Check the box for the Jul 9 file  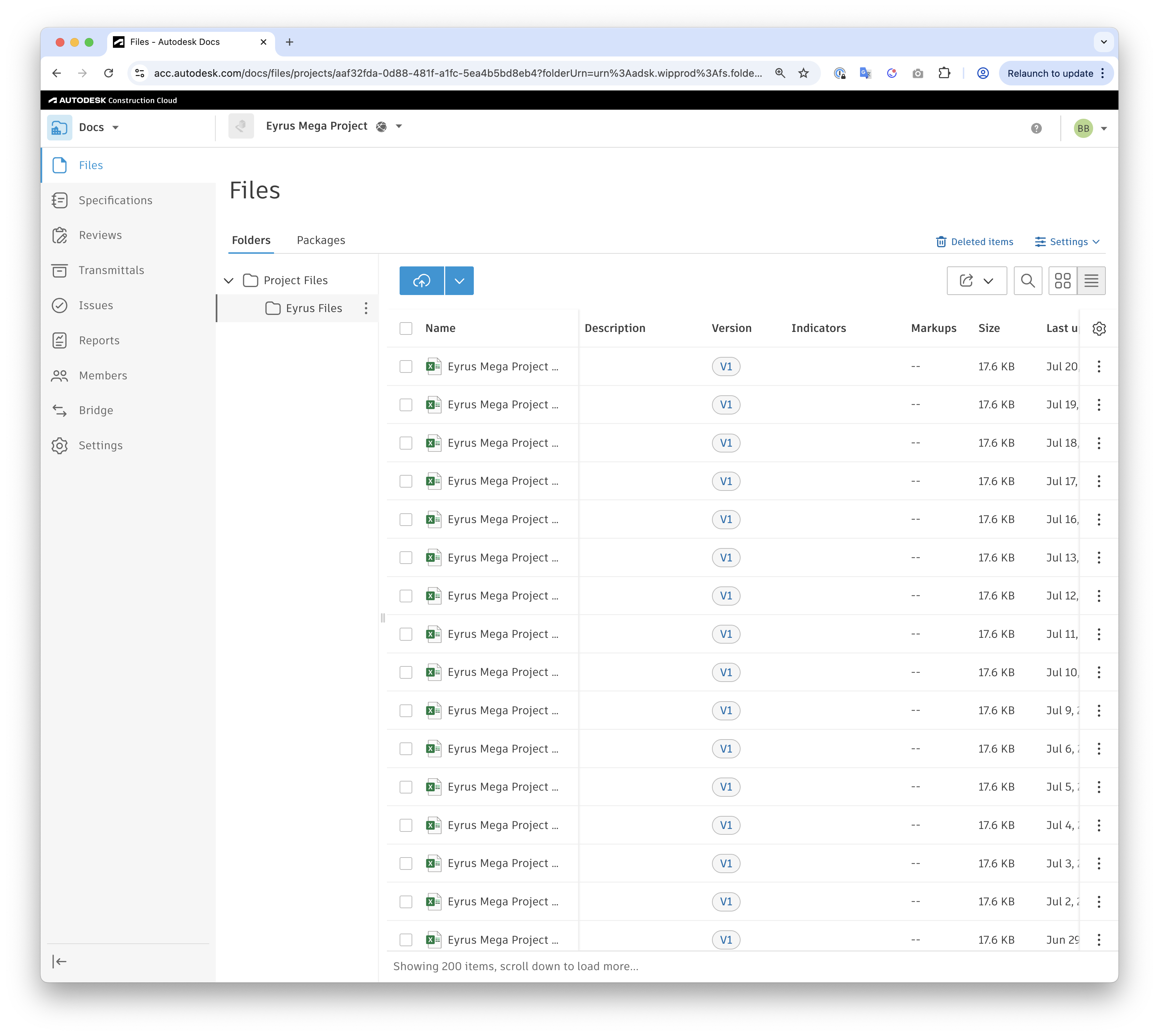pos(406,711)
